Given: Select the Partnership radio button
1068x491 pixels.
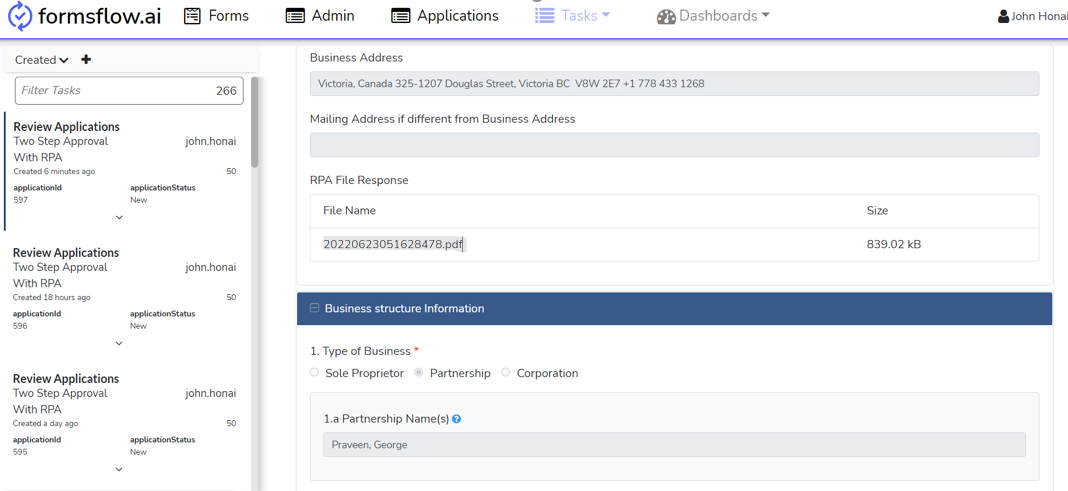Looking at the screenshot, I should (x=419, y=373).
